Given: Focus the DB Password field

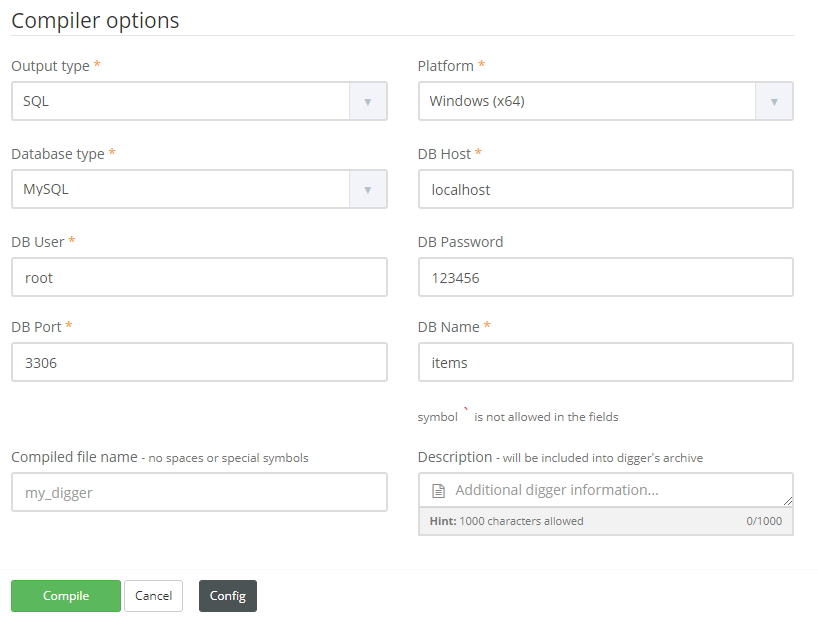Looking at the screenshot, I should tap(606, 277).
